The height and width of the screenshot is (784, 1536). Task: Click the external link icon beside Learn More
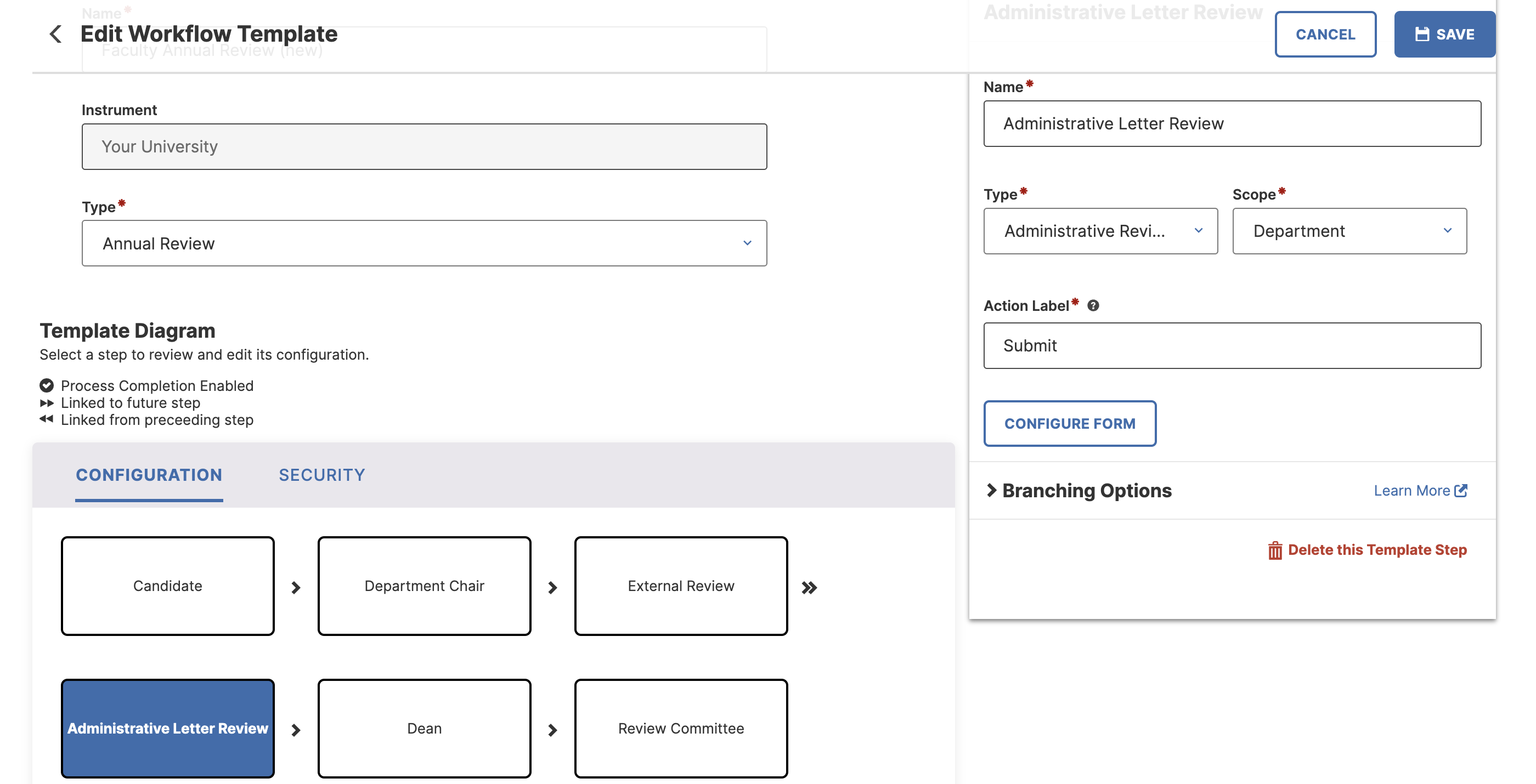[x=1461, y=490]
